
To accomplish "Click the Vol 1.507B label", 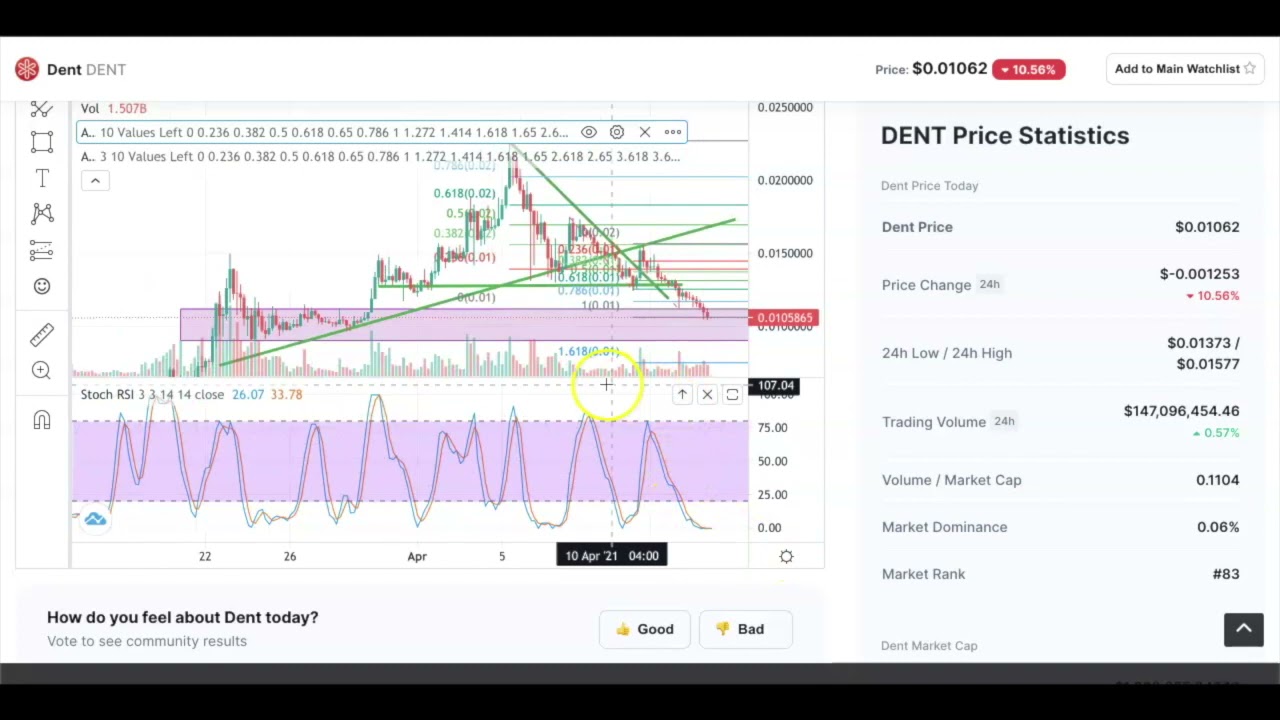I will click(113, 108).
